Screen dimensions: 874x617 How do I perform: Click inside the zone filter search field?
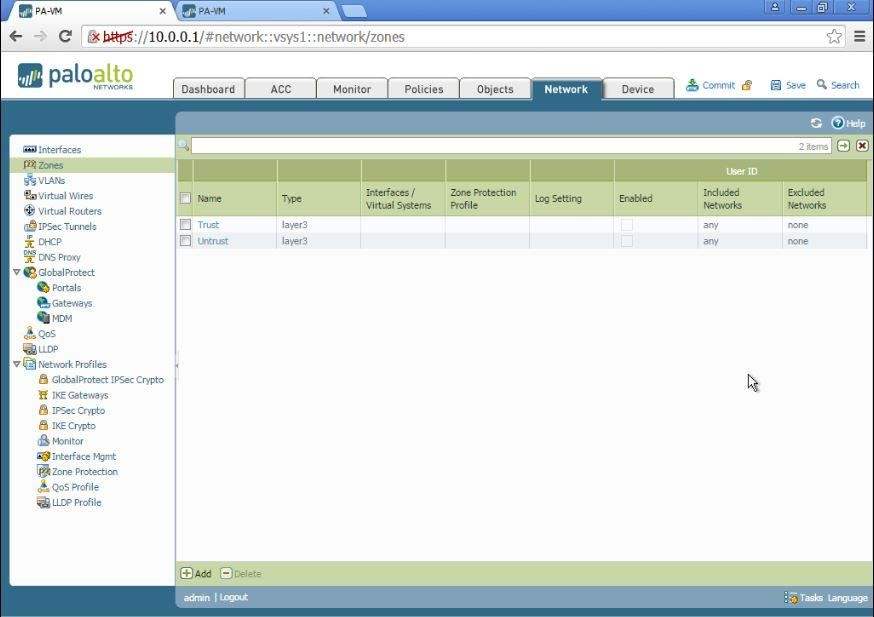click(x=490, y=146)
